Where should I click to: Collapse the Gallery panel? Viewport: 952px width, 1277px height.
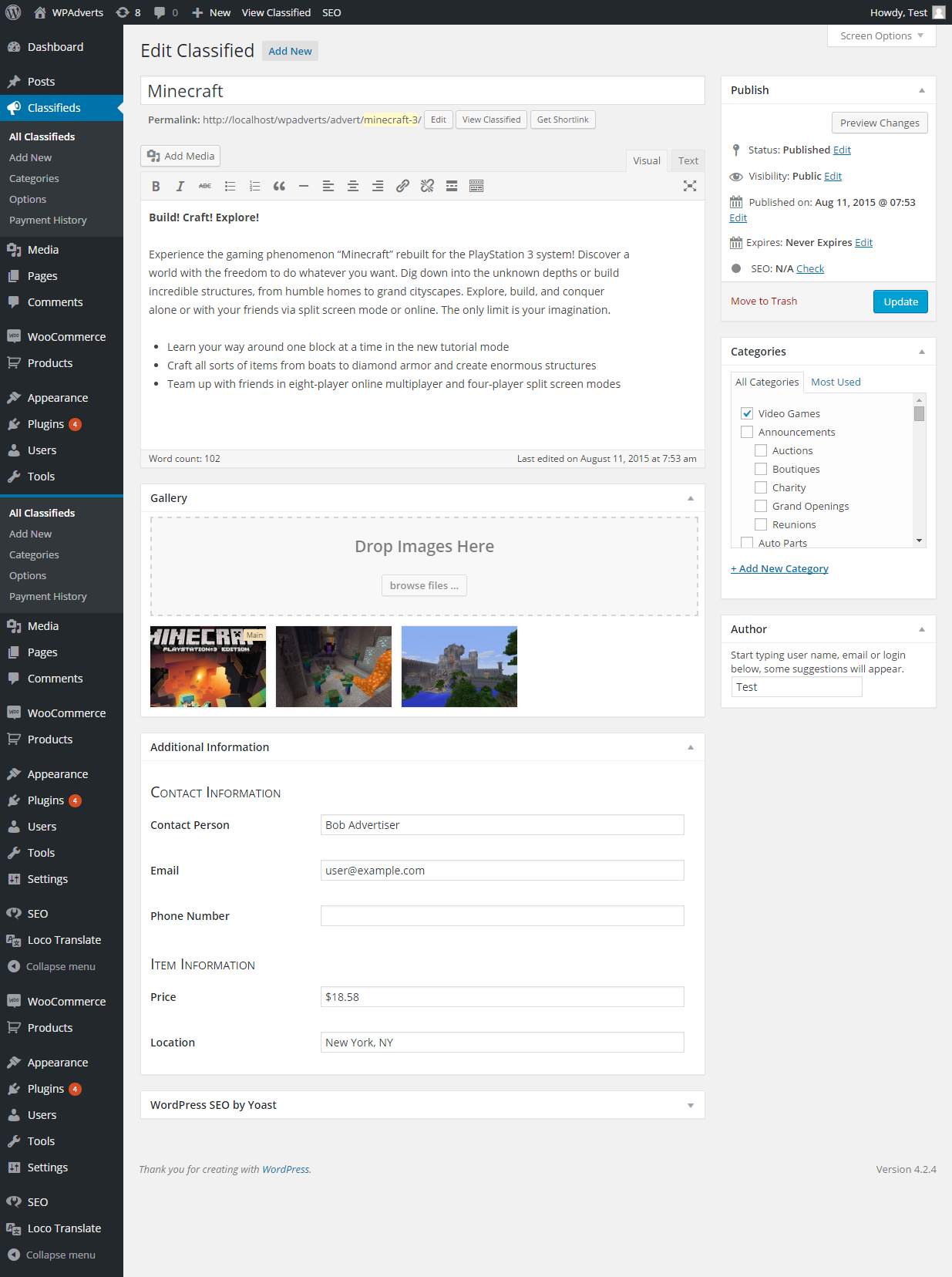(691, 498)
